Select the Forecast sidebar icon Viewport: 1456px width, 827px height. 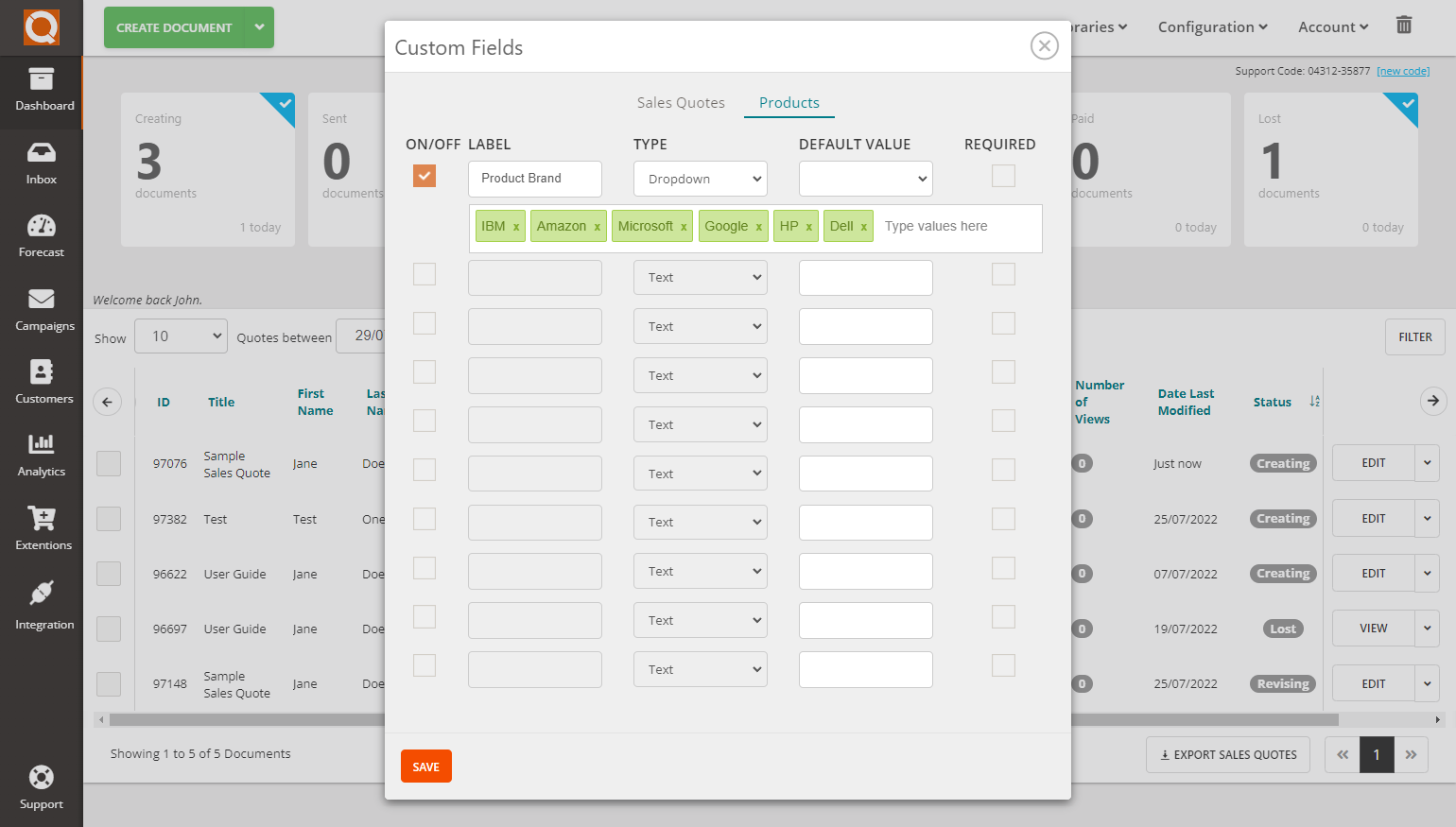(41, 235)
